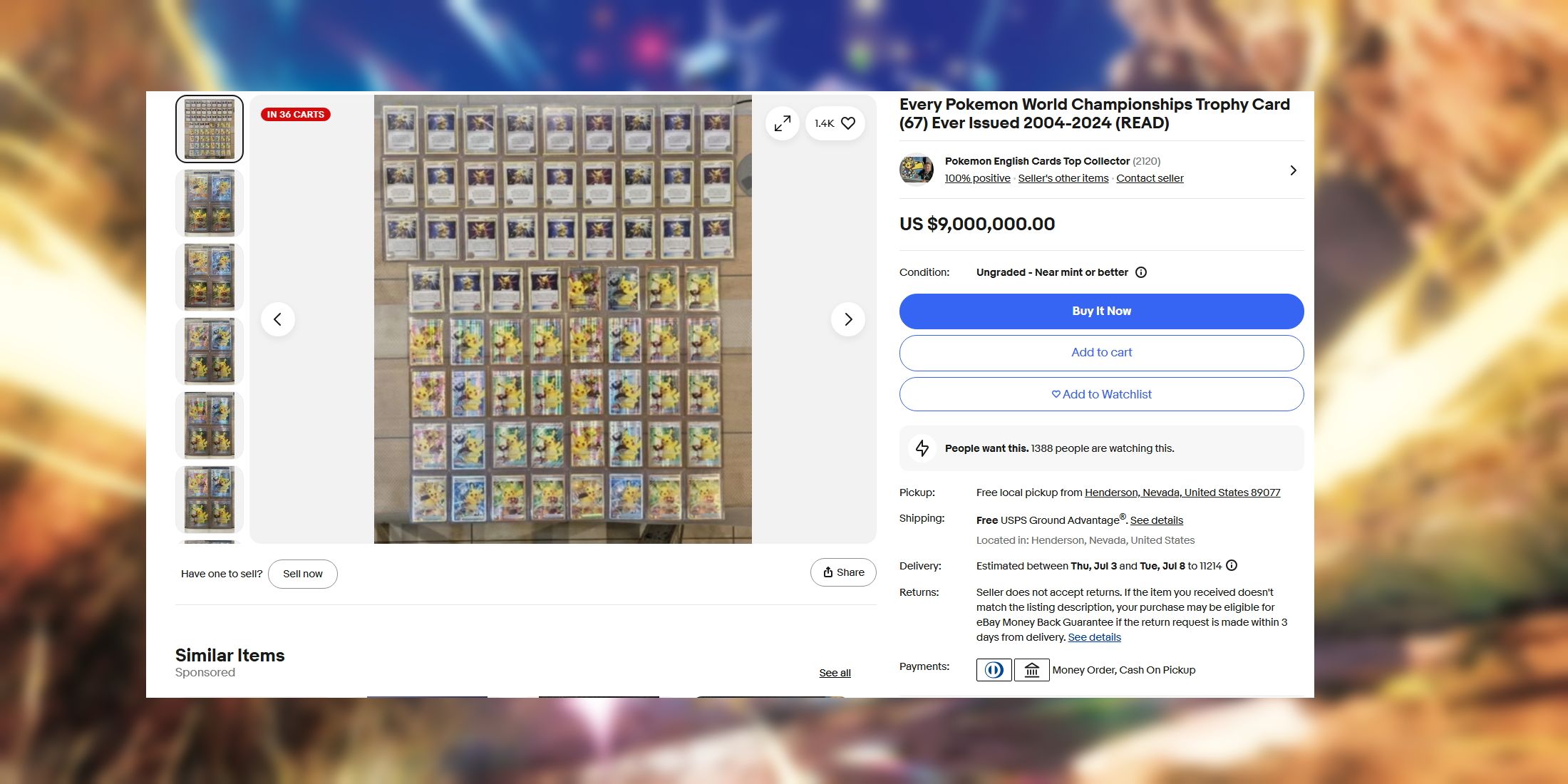Select the fourth photo thumbnail
1568x784 pixels.
(x=210, y=351)
